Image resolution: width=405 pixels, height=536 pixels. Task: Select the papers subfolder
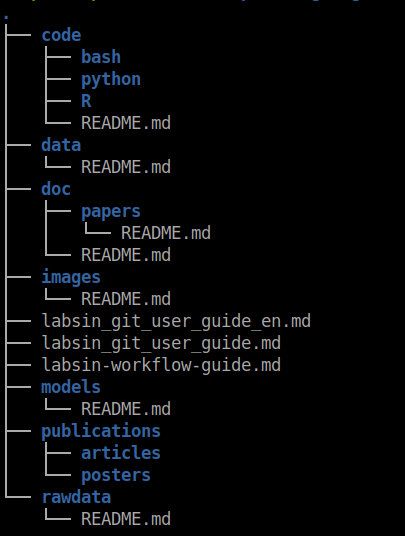[x=111, y=212]
